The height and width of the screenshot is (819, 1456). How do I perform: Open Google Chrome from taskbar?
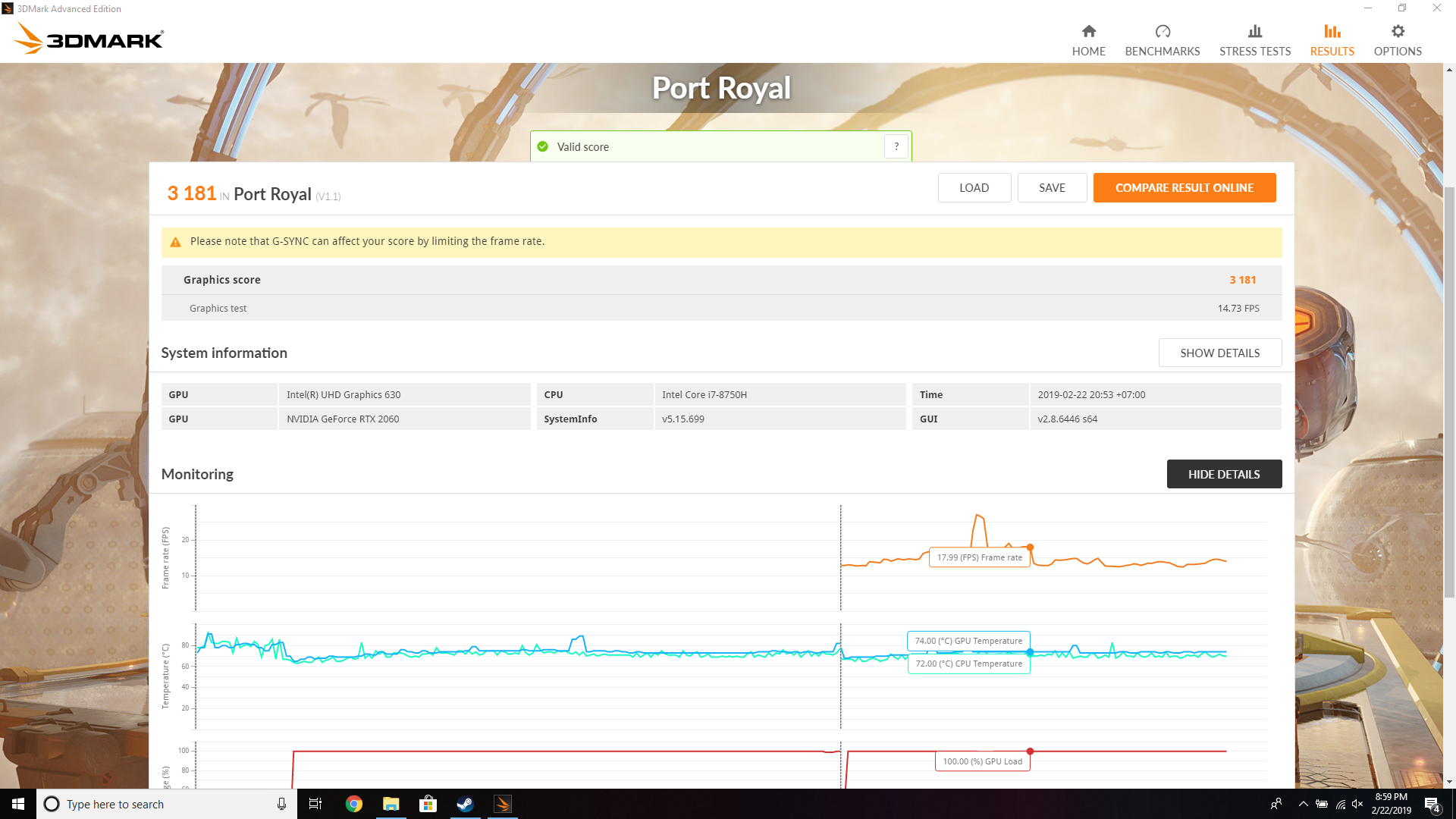(x=353, y=804)
